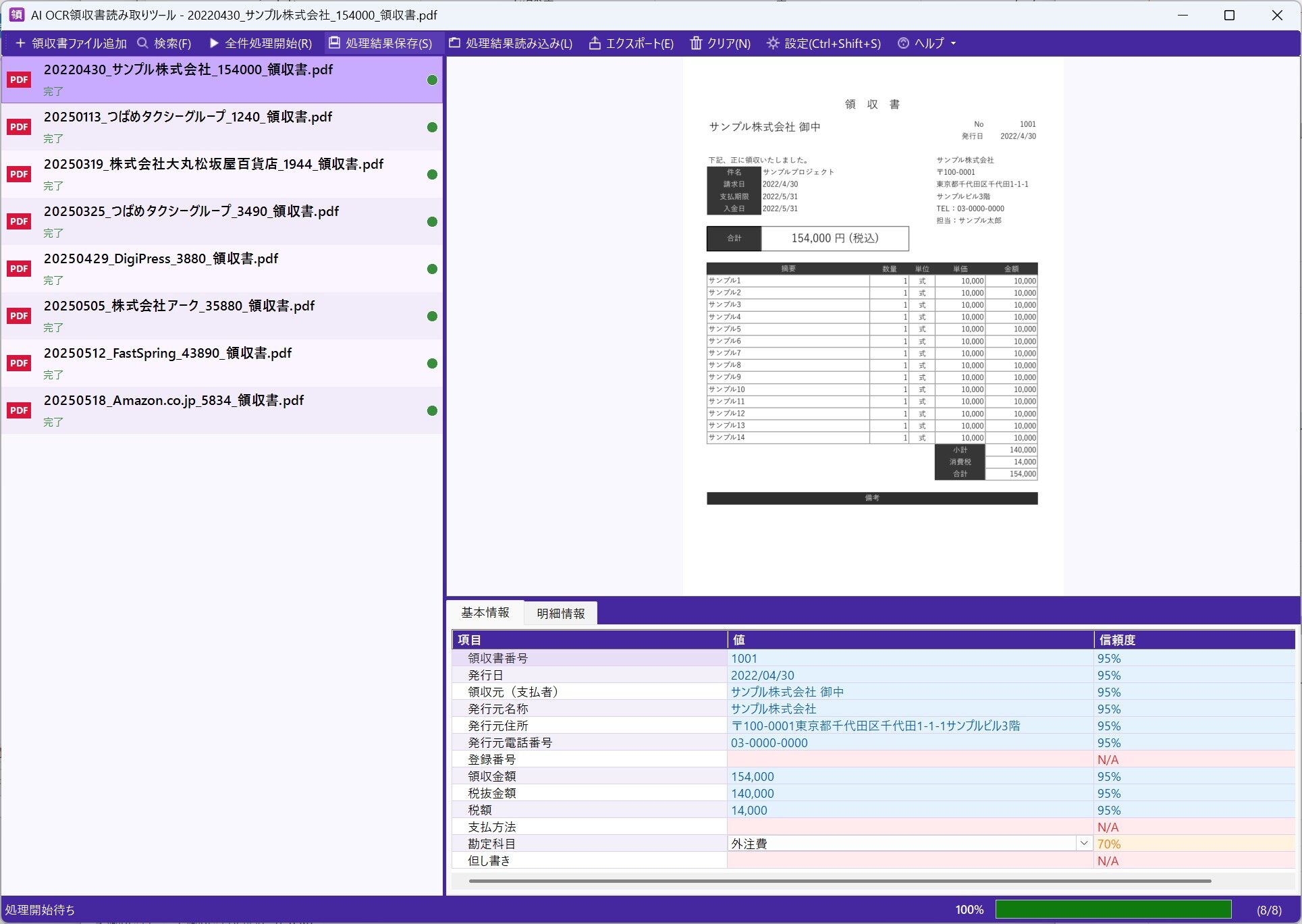Clear the list with trash icon

696,43
